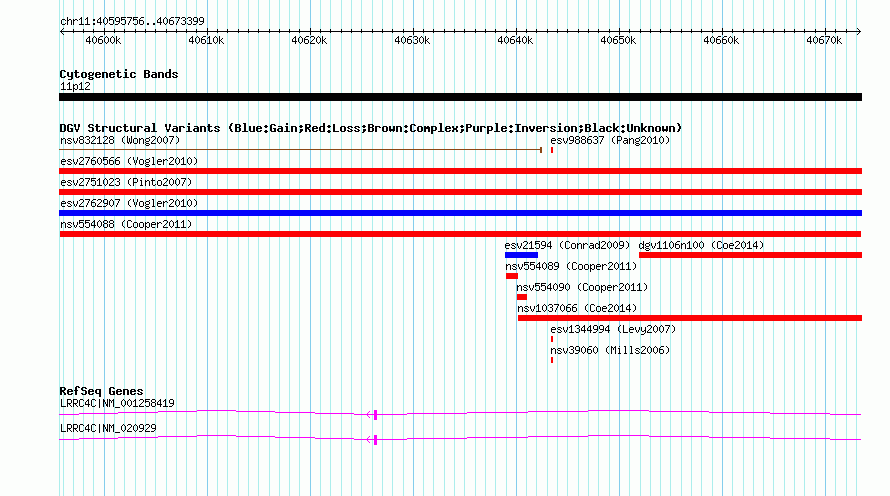This screenshot has width=890, height=496.
Task: Open variant dgv1106n100 (Coe2014) label
Action: click(701, 245)
